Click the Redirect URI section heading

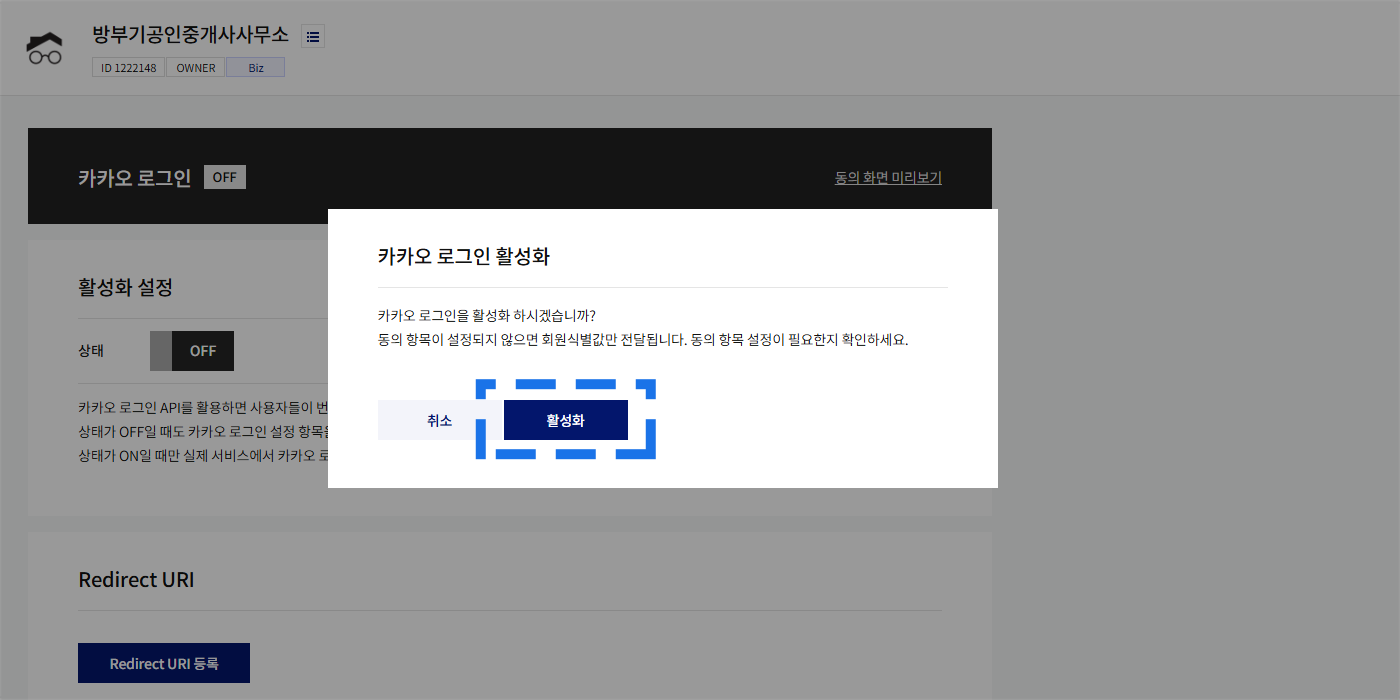(136, 580)
